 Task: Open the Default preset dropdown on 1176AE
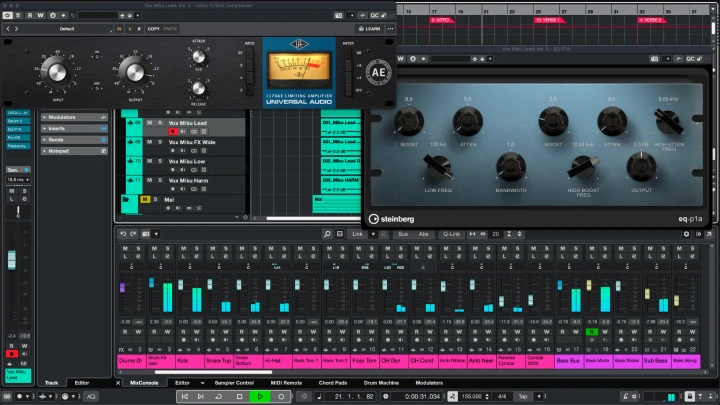pos(67,28)
